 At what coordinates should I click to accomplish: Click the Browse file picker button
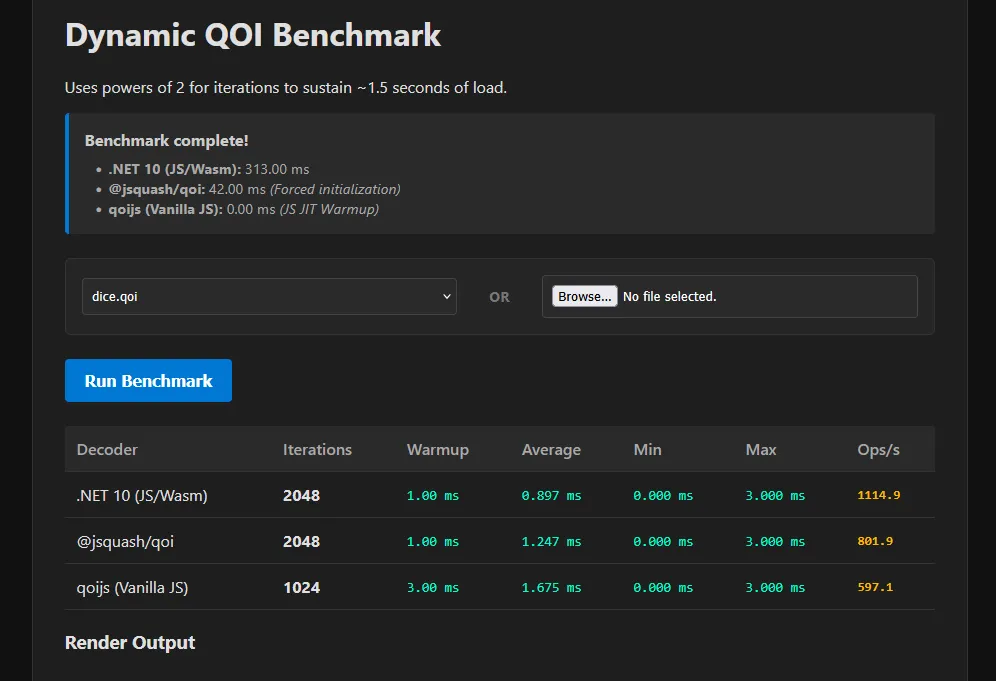click(x=583, y=295)
